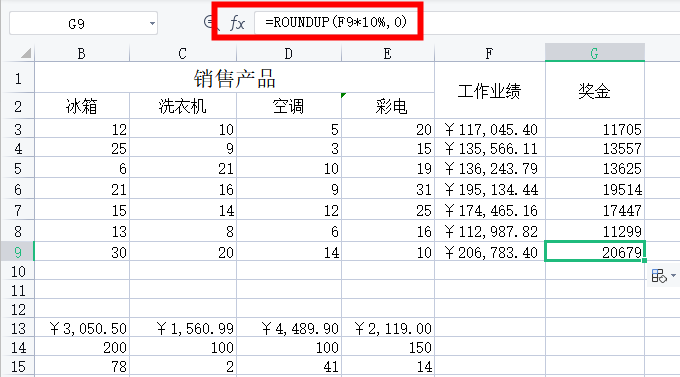The height and width of the screenshot is (377, 680).
Task: Click price cell ¥3,050.50
Action: tap(82, 328)
